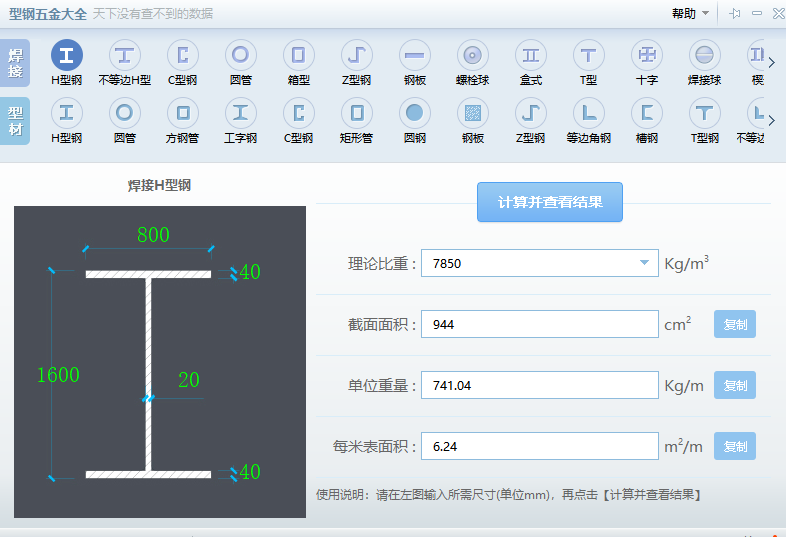The image size is (786, 537).
Task: Click the section height dimension 1600
Action: 58,375
